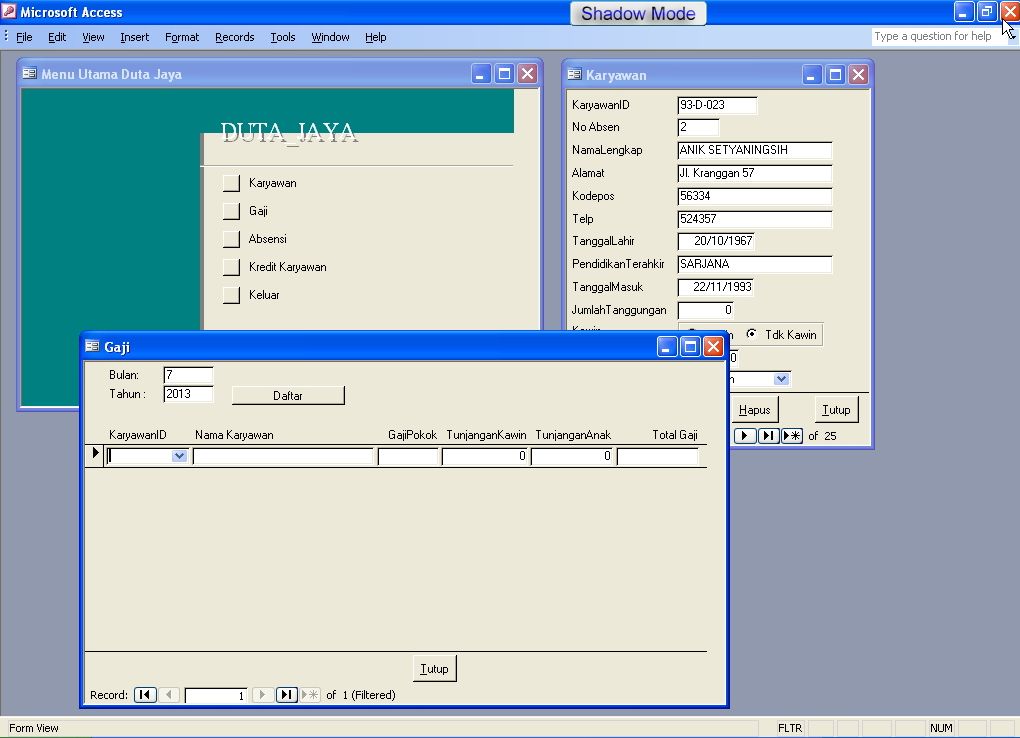Click the Bulan input field
The width and height of the screenshot is (1020, 738).
(x=188, y=375)
